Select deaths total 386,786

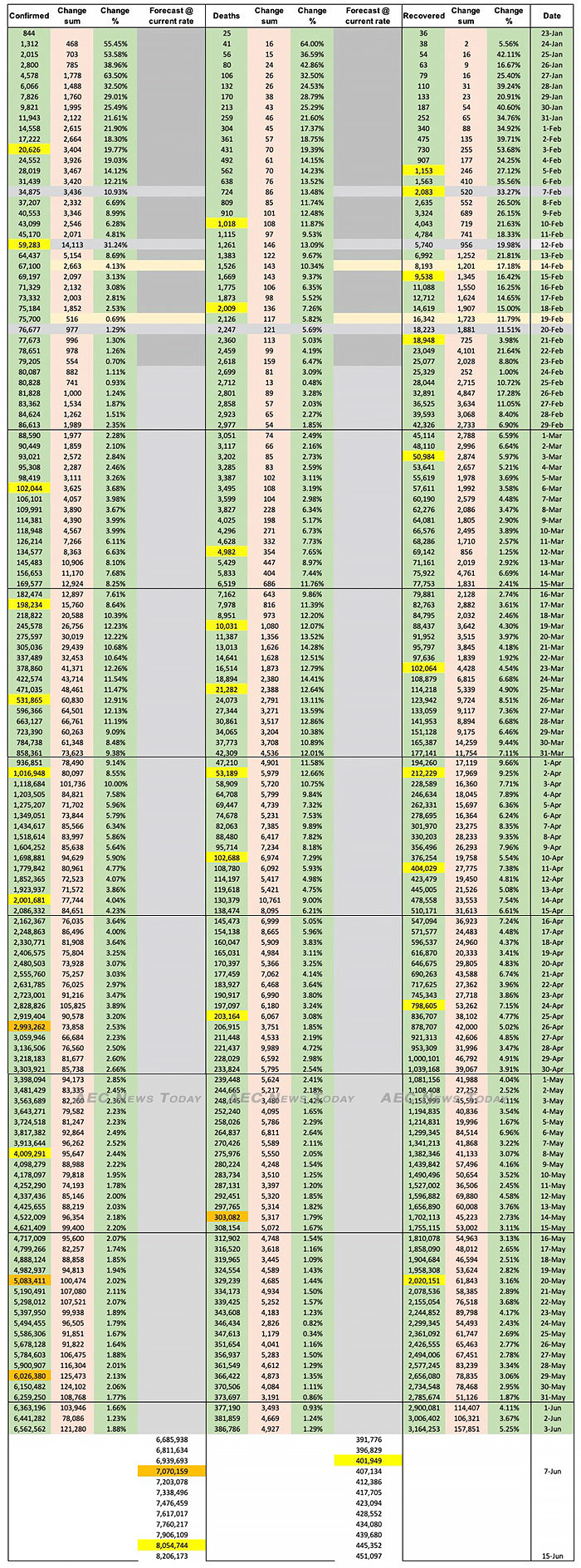point(227,1429)
